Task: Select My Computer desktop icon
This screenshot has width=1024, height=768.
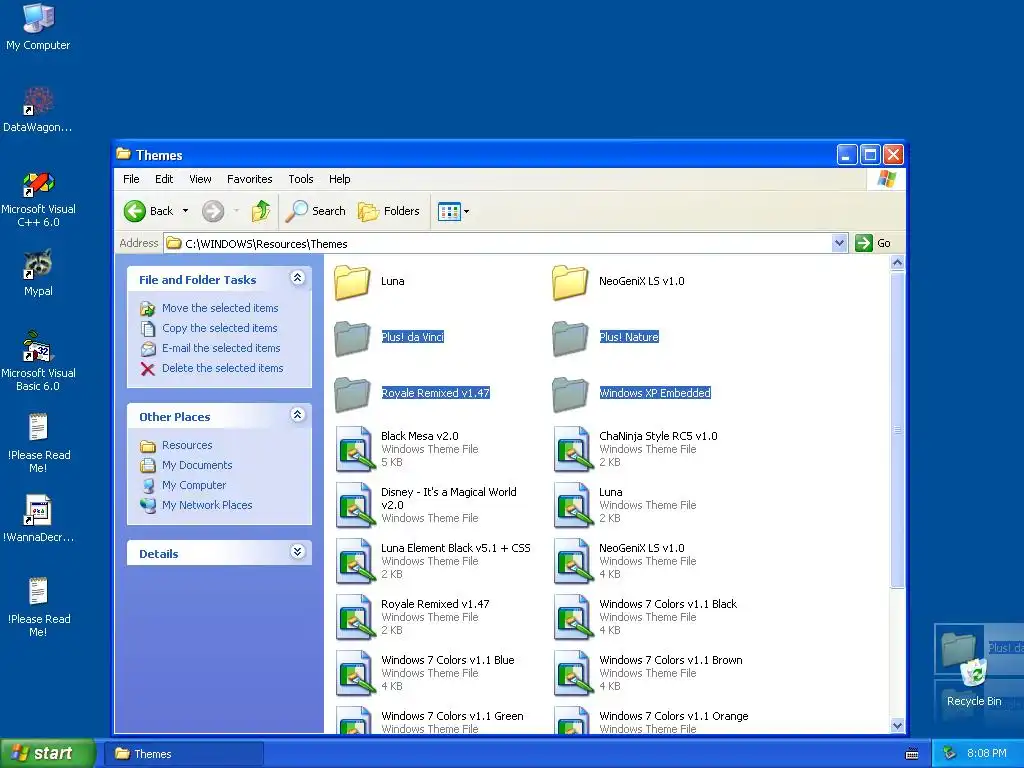Action: coord(38,26)
